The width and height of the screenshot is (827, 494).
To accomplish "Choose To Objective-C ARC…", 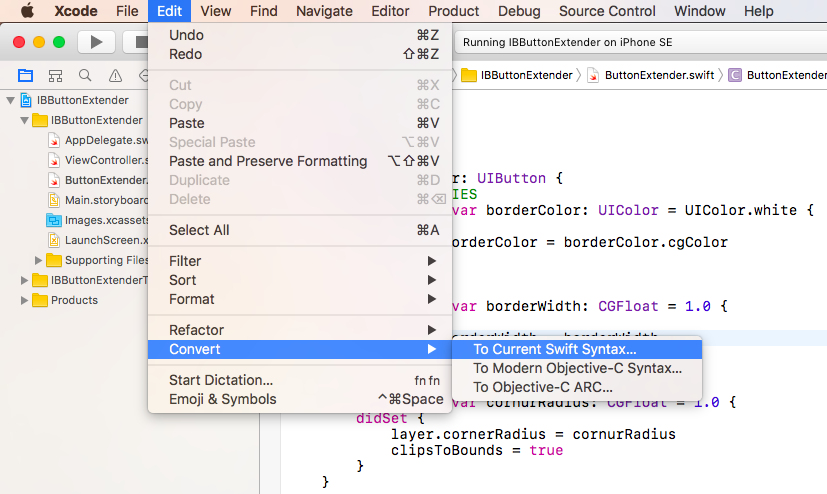I will 577,387.
